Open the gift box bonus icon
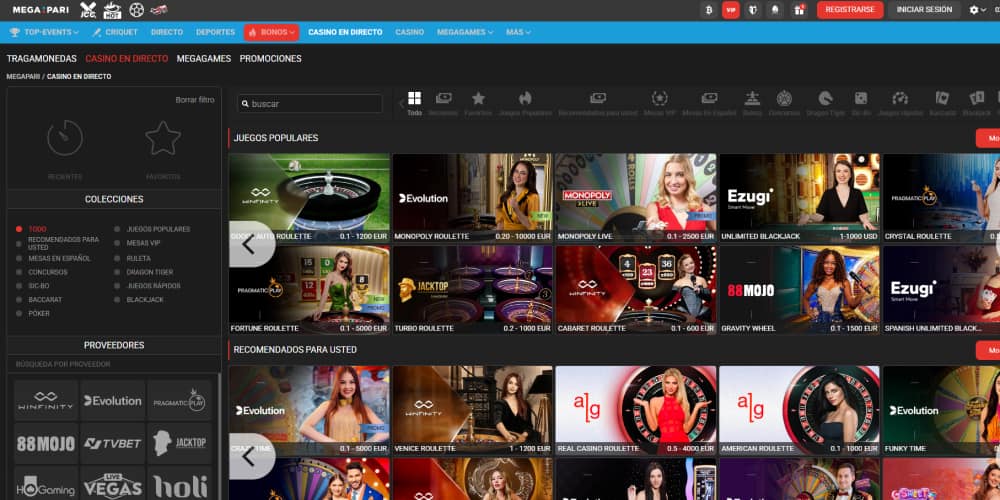This screenshot has height=500, width=1000. 798,10
